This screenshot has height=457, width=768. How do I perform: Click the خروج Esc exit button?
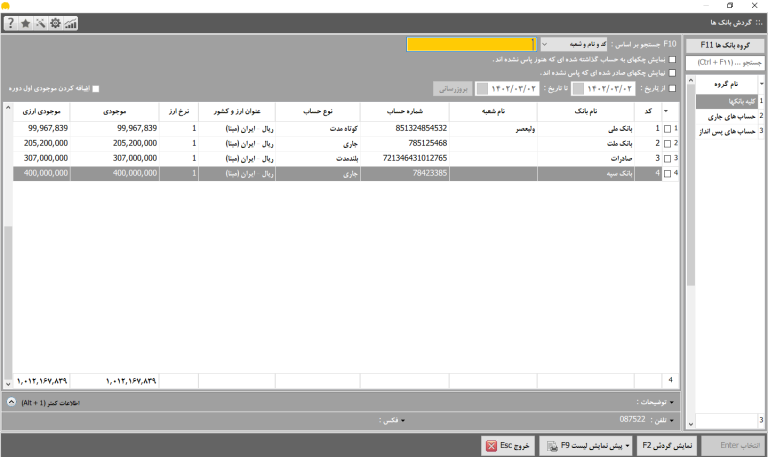pos(507,446)
